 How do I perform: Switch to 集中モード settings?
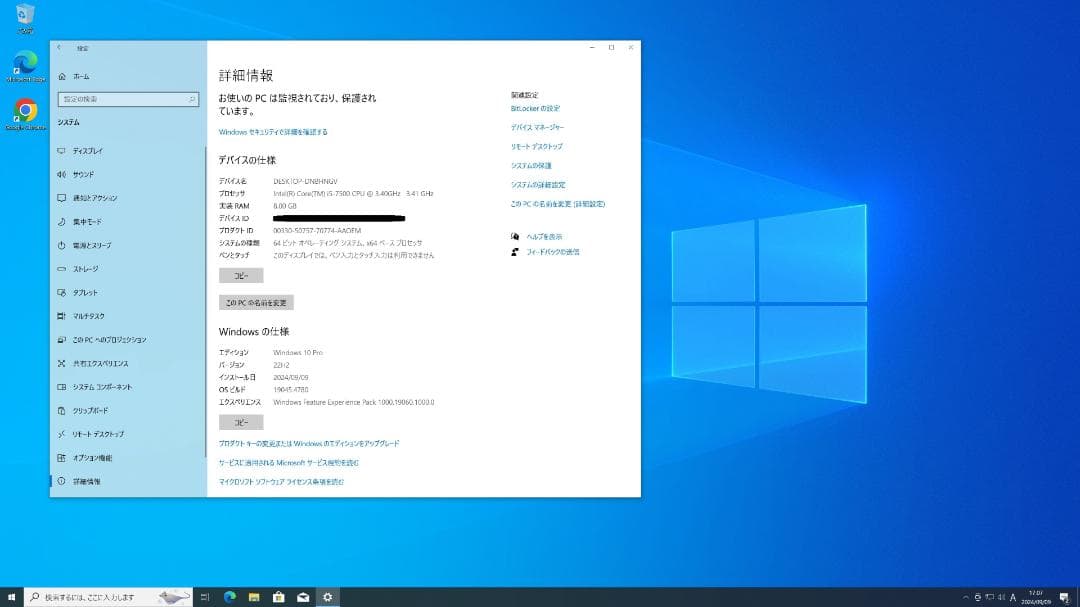click(x=88, y=221)
